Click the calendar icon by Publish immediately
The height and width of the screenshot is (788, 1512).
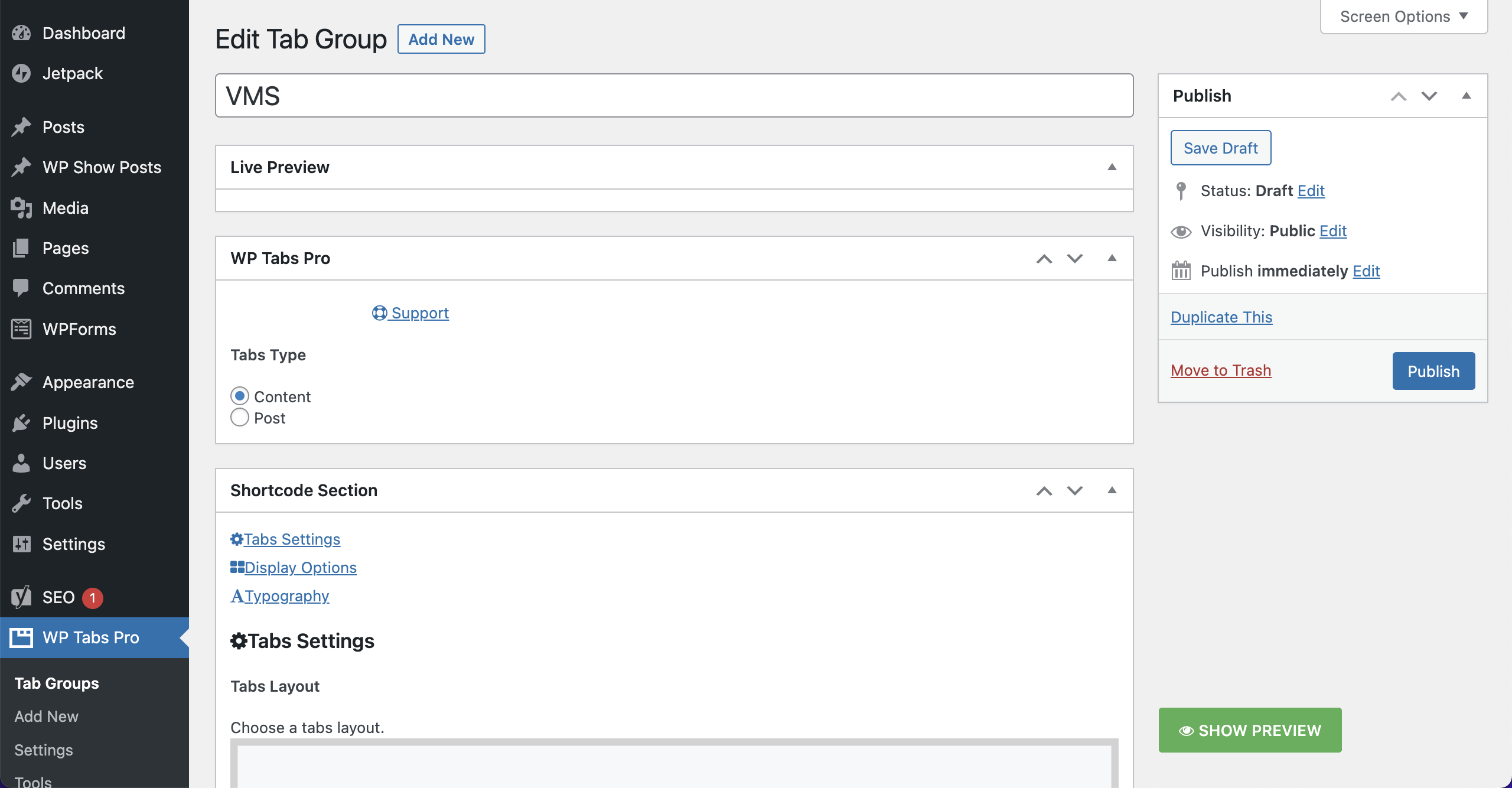1181,271
